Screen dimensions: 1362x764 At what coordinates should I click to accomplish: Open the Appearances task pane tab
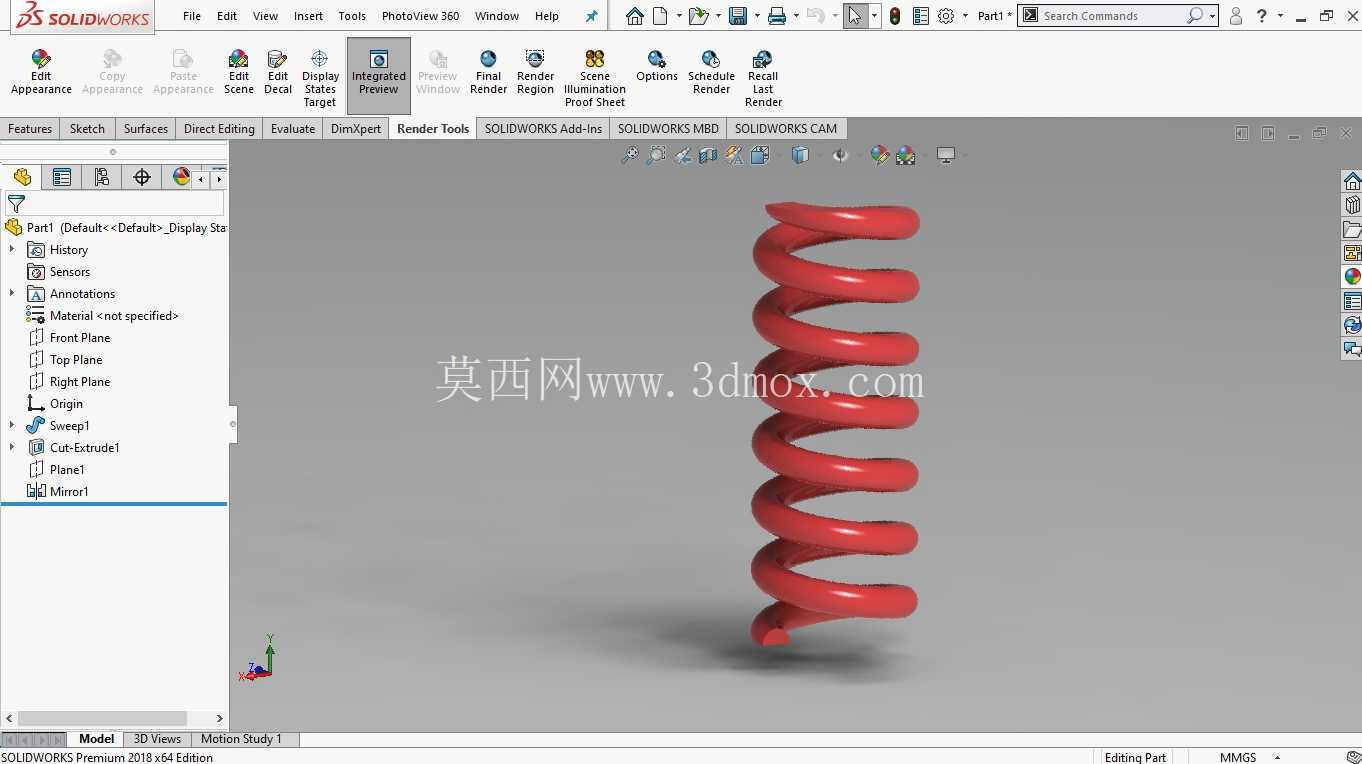[1352, 277]
